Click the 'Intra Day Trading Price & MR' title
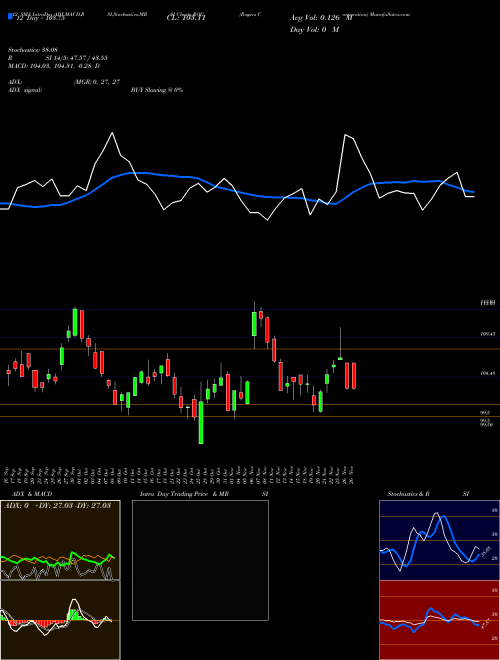Image resolution: width=500 pixels, height=660 pixels. pyautogui.click(x=184, y=494)
